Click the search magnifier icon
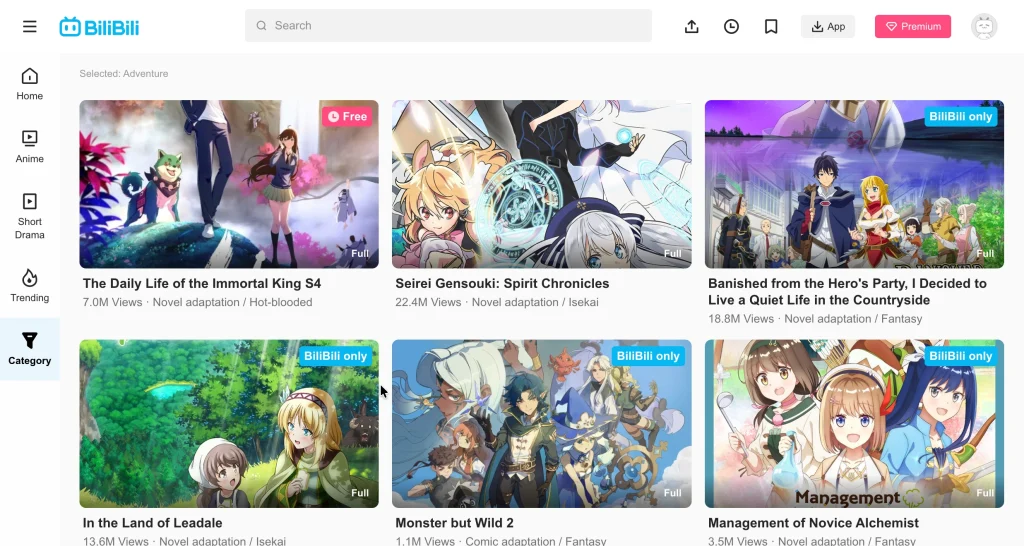 click(x=261, y=25)
